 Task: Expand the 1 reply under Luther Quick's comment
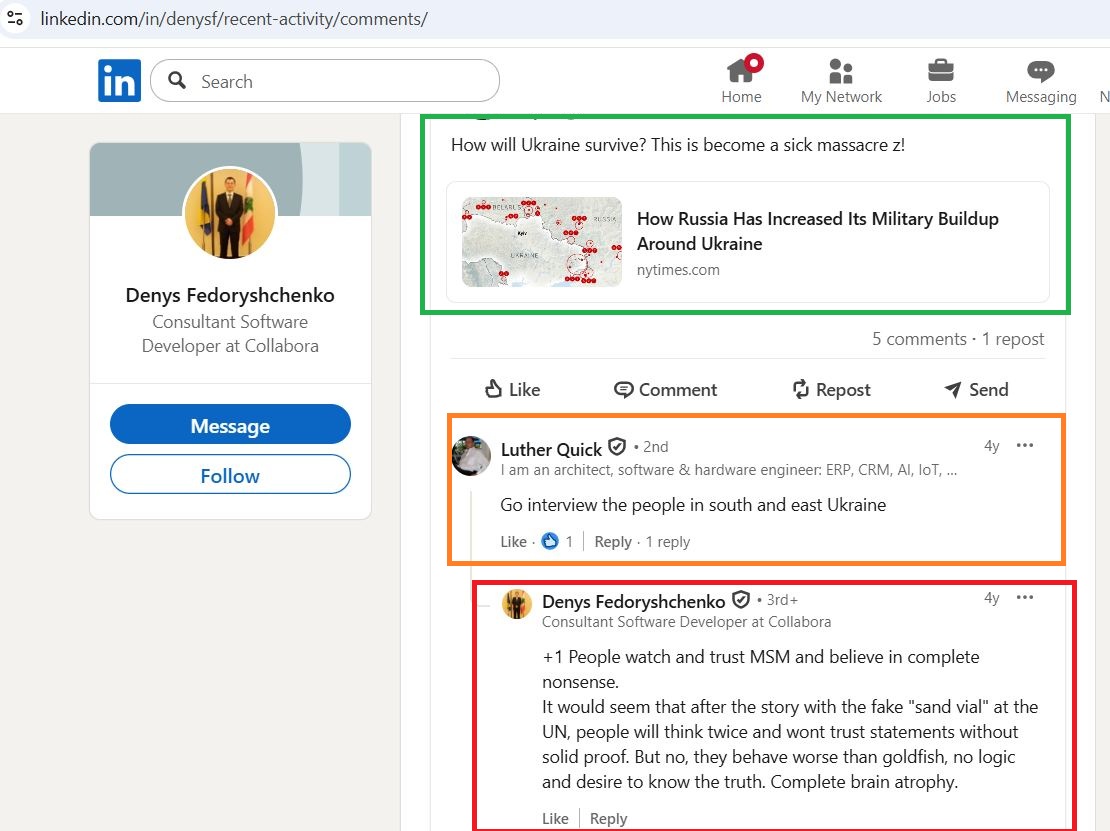tap(667, 541)
